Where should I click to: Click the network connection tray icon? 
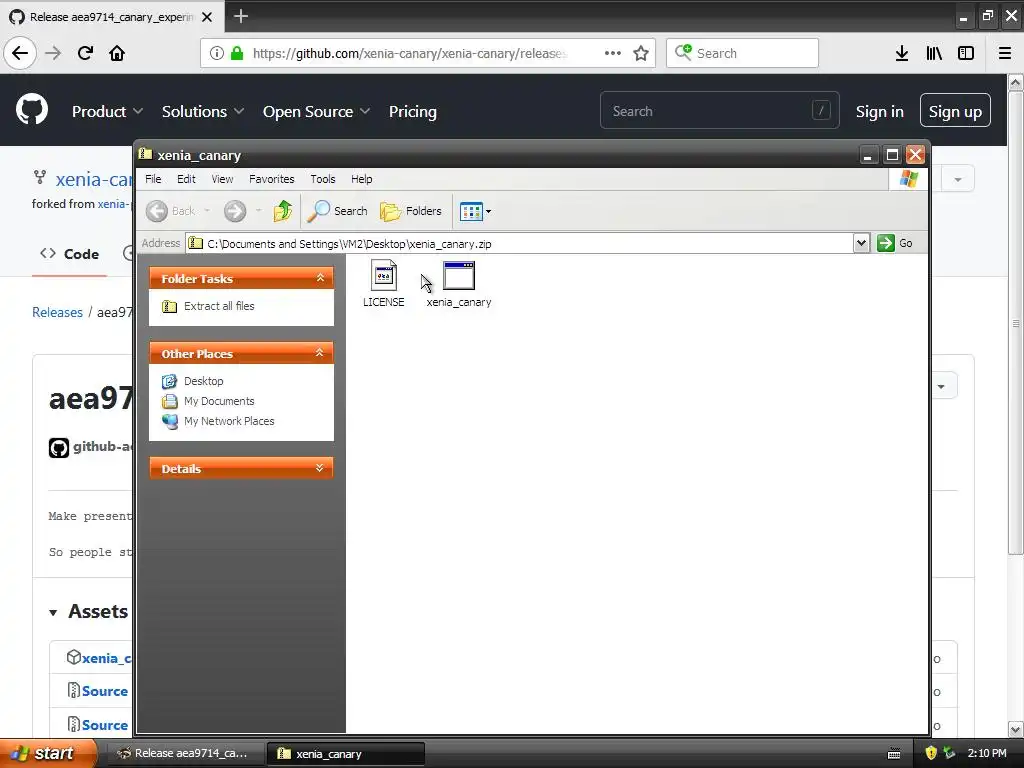[949, 753]
